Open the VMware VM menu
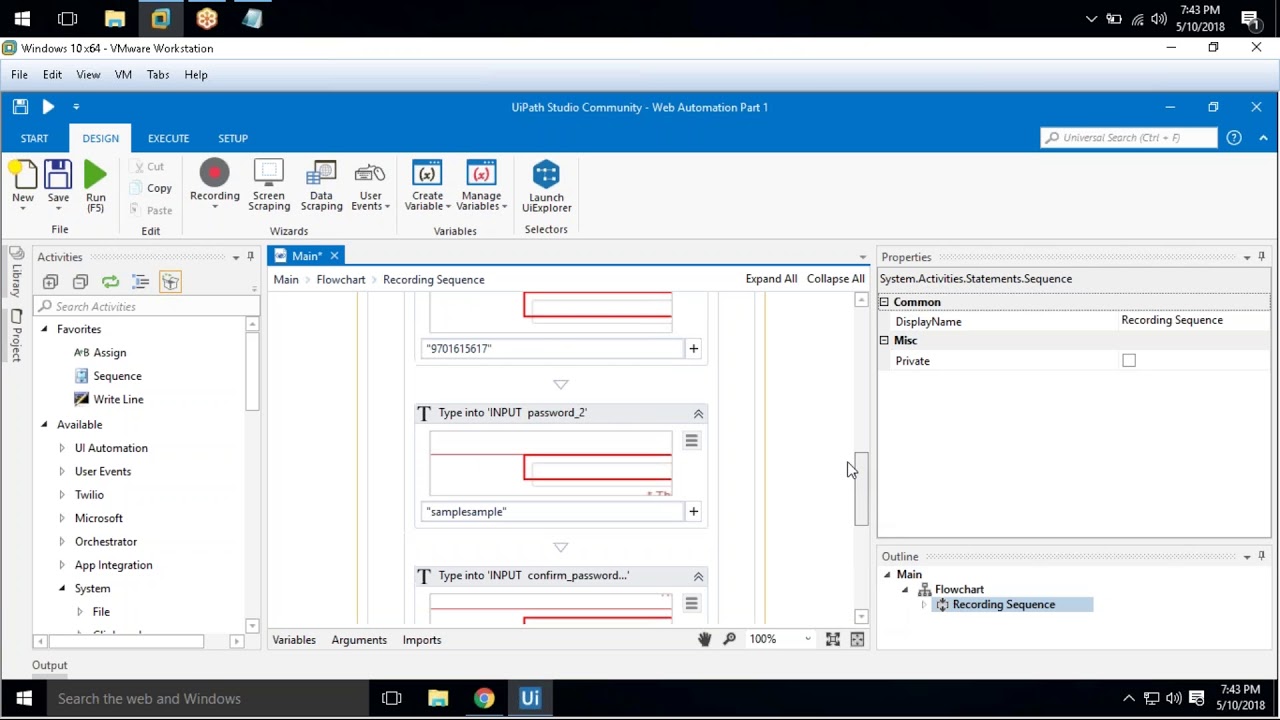 point(123,74)
